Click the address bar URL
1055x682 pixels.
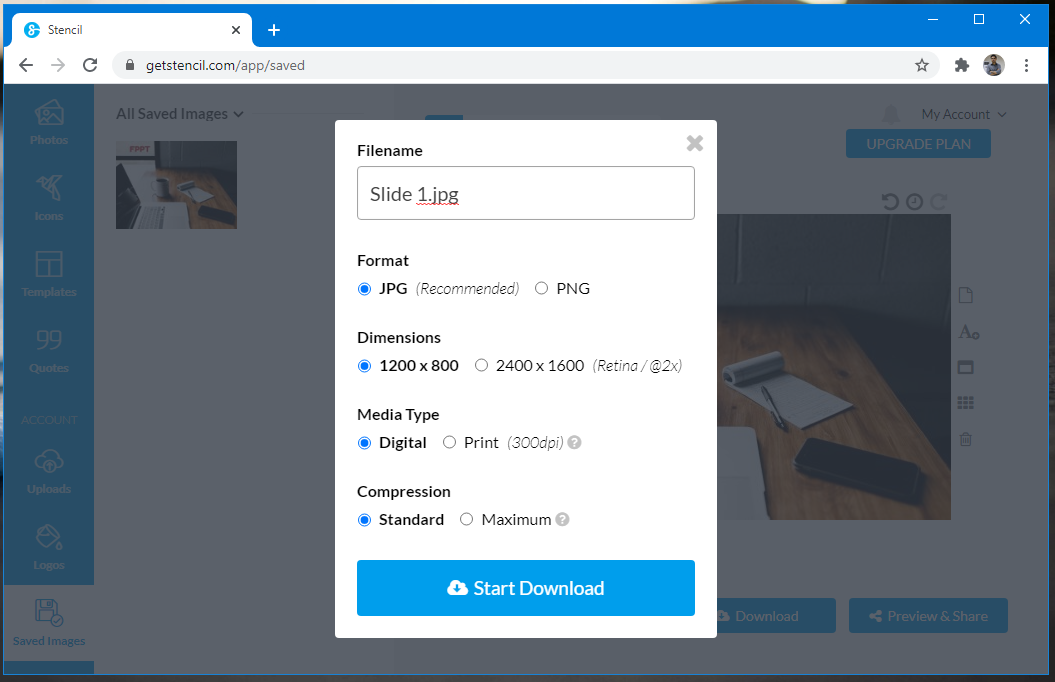coord(225,65)
